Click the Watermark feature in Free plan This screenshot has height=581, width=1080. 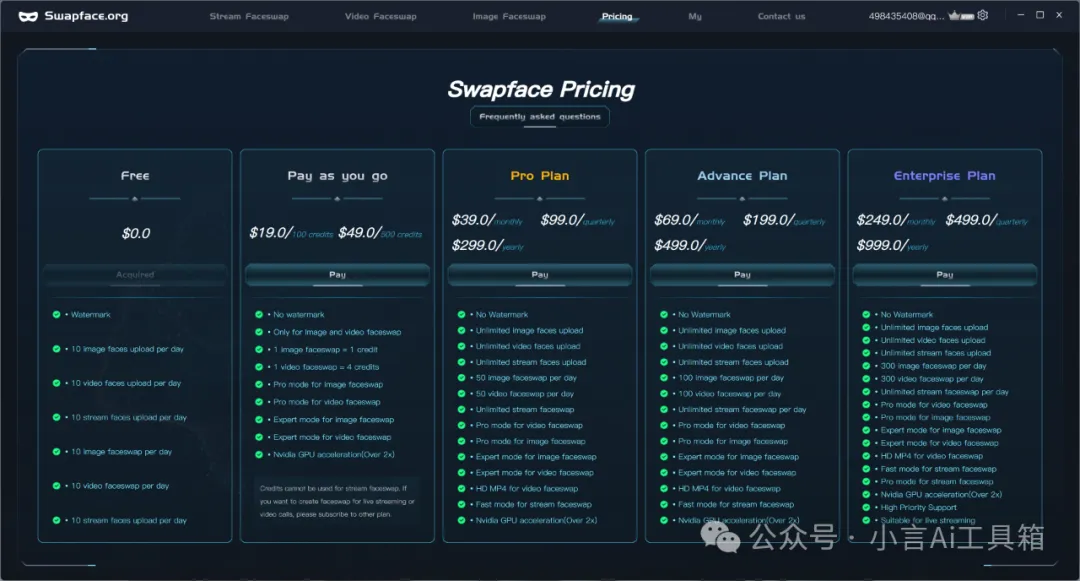(90, 315)
